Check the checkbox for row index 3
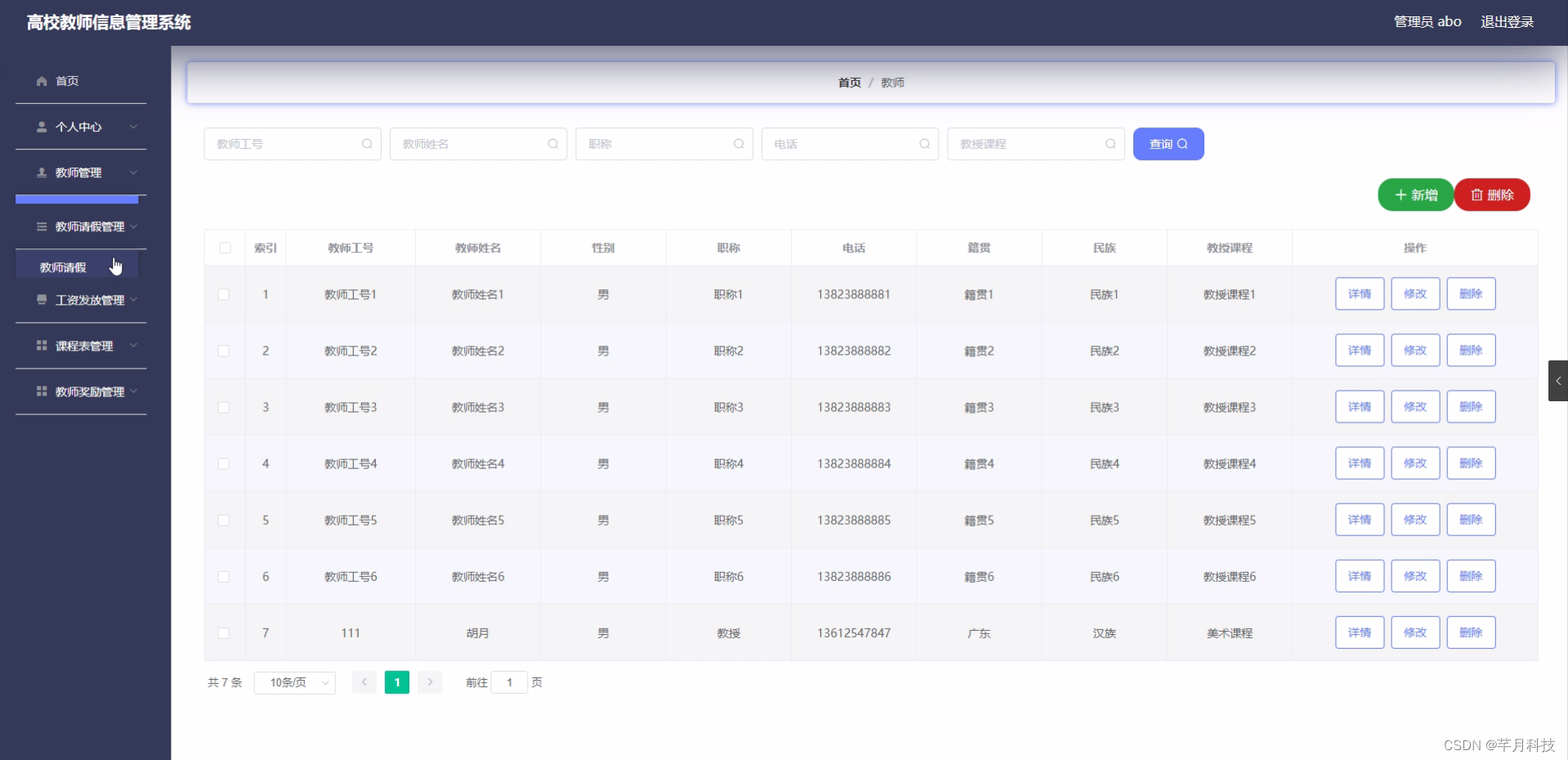This screenshot has height=760, width=1568. [224, 407]
